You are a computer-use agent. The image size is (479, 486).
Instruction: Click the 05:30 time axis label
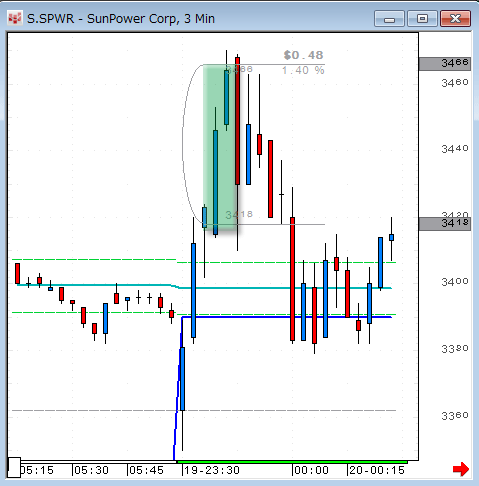(91, 470)
